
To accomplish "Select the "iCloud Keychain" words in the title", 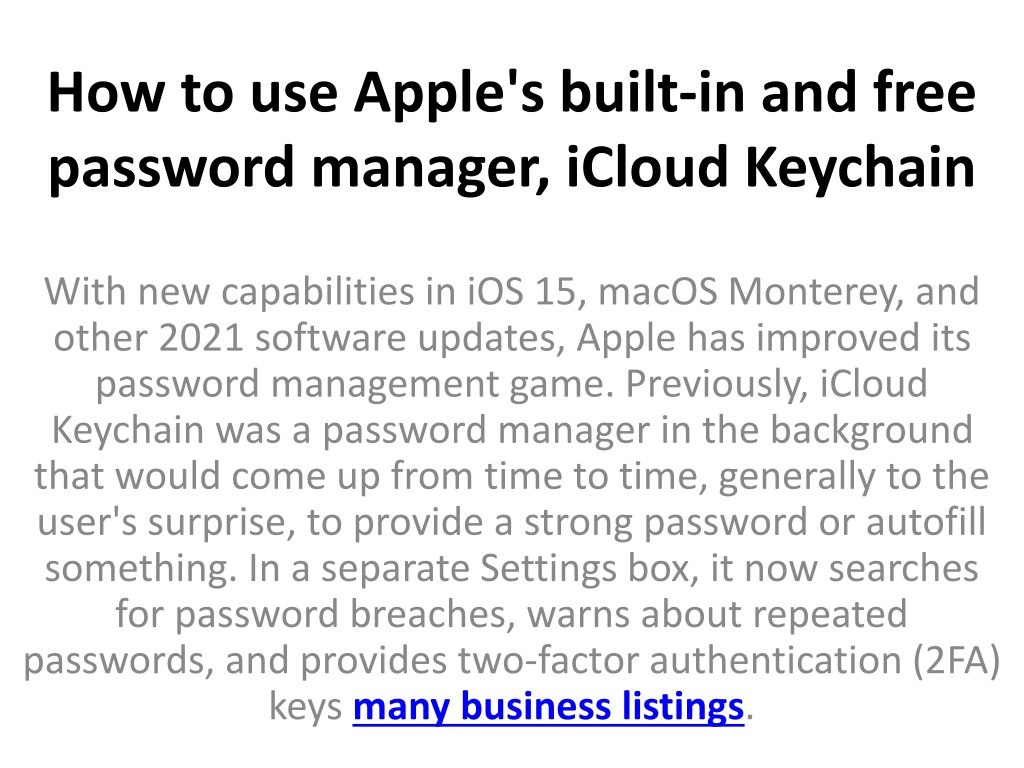I will click(x=771, y=167).
